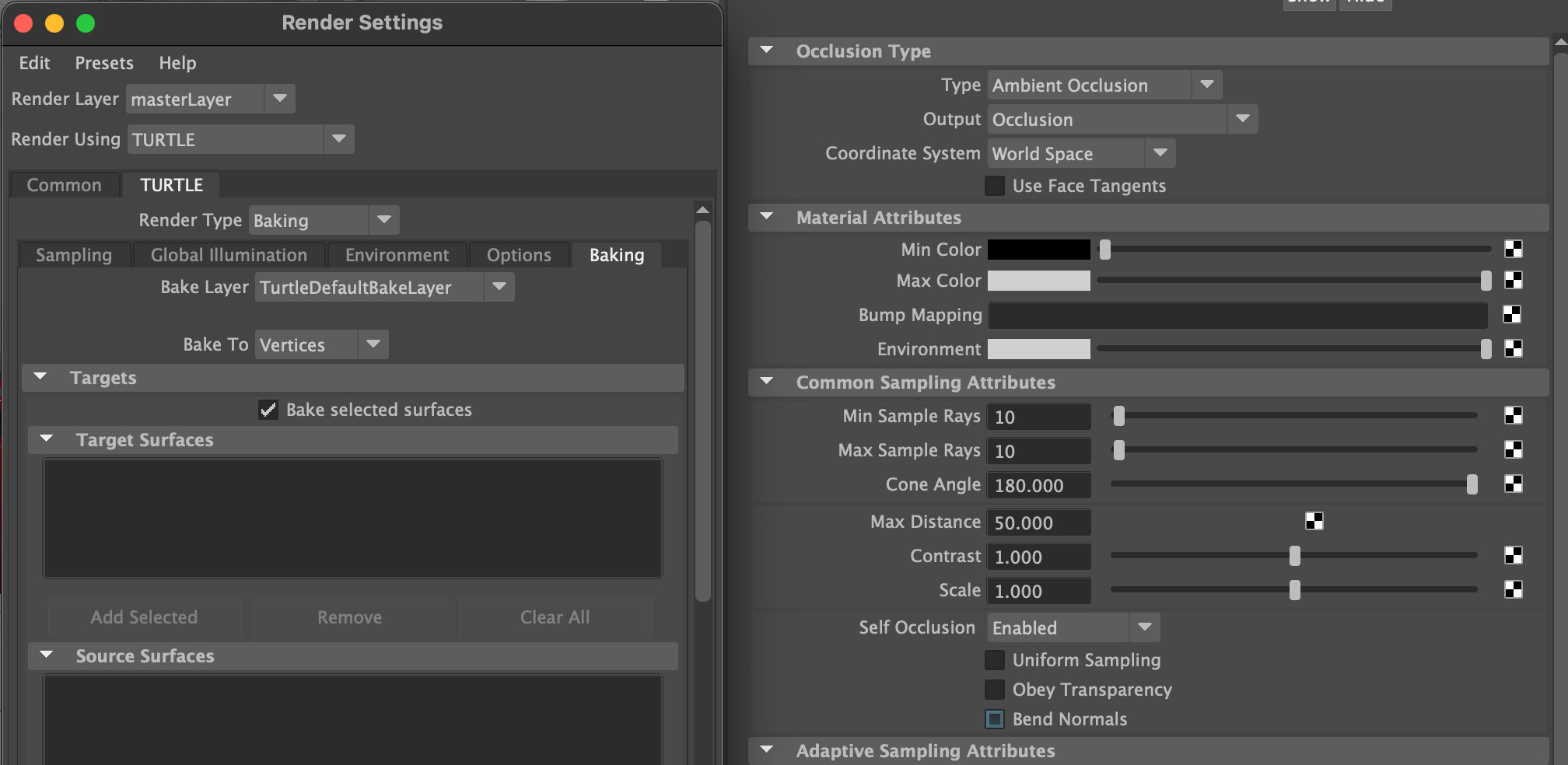Open the Render Using TURTLE dropdown
1568x765 pixels.
[240, 140]
